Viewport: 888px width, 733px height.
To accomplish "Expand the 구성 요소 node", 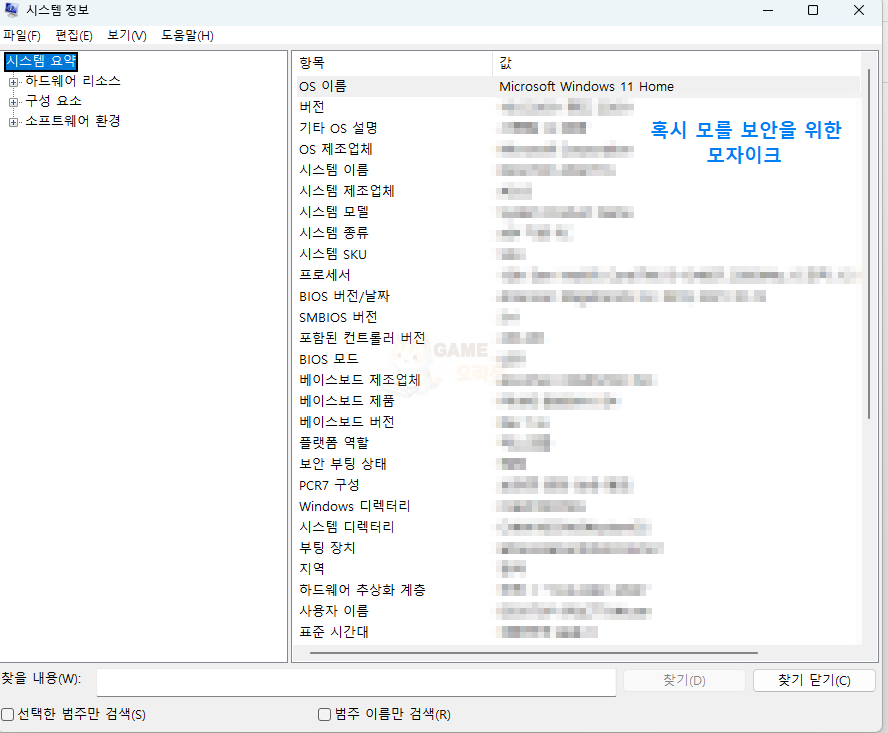I will [13, 103].
